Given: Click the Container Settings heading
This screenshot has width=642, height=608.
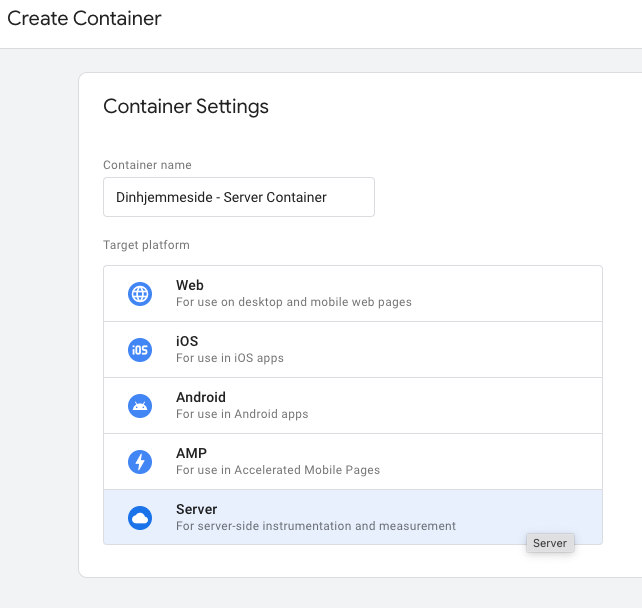Looking at the screenshot, I should point(186,106).
